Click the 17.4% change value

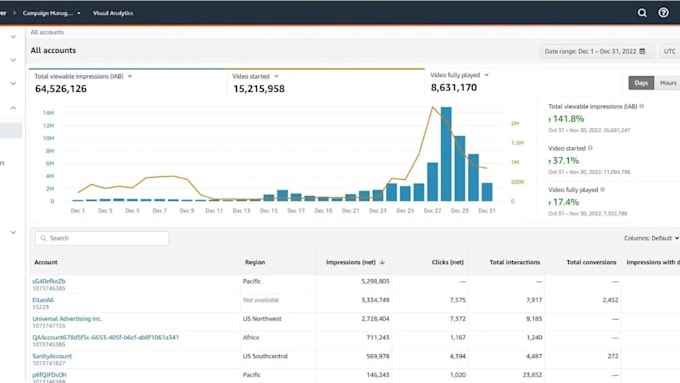tap(566, 202)
